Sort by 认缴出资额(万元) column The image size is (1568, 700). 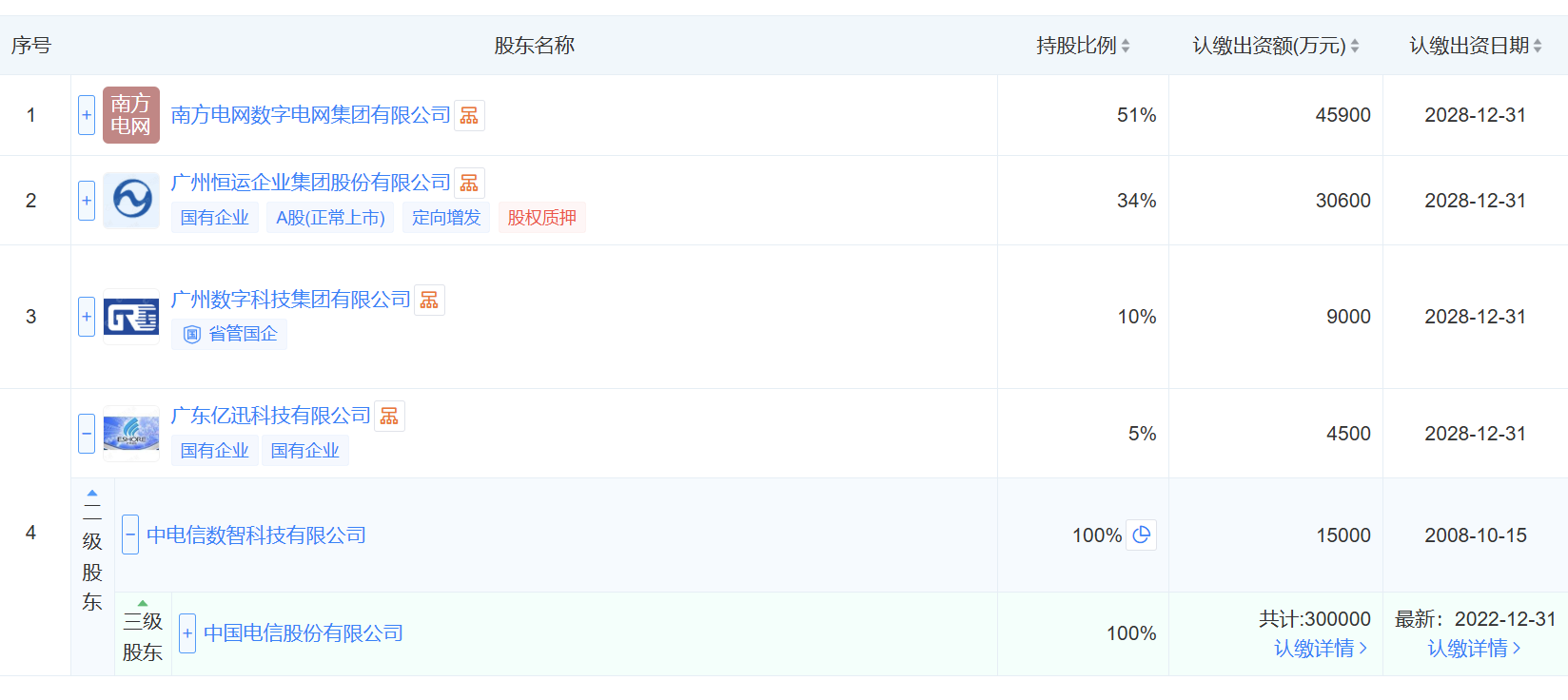[1355, 46]
